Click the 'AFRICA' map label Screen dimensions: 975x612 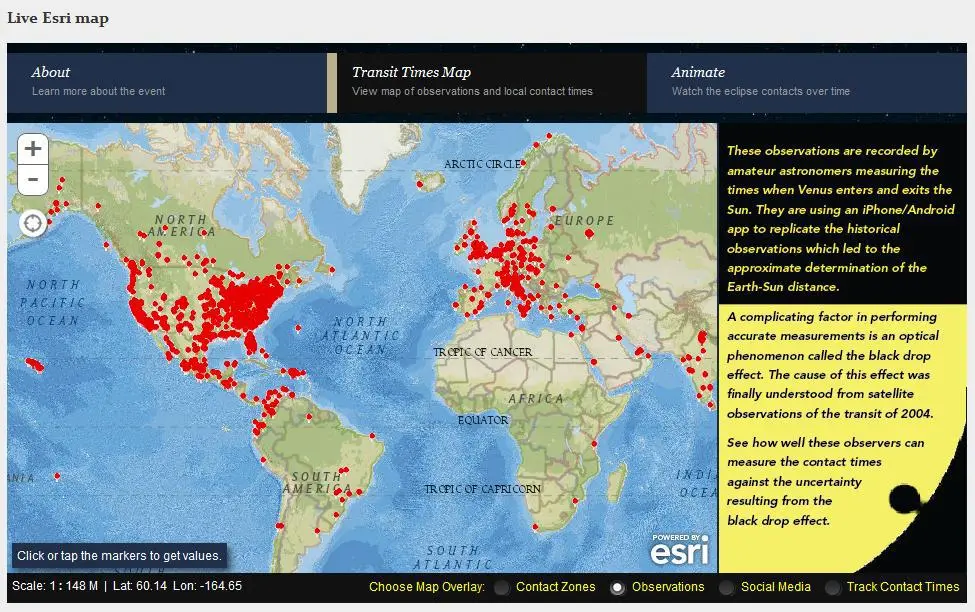click(536, 399)
